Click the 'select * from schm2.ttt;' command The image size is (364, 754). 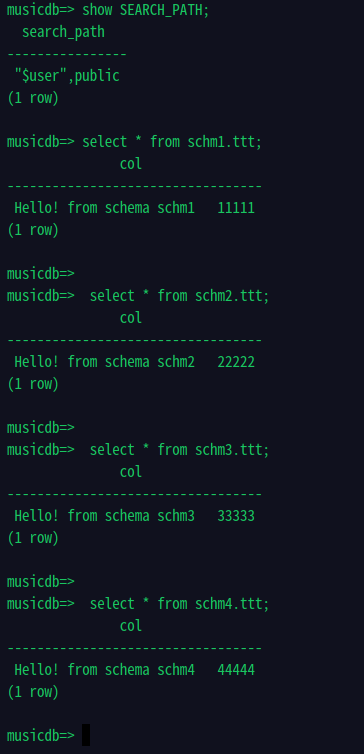(180, 296)
